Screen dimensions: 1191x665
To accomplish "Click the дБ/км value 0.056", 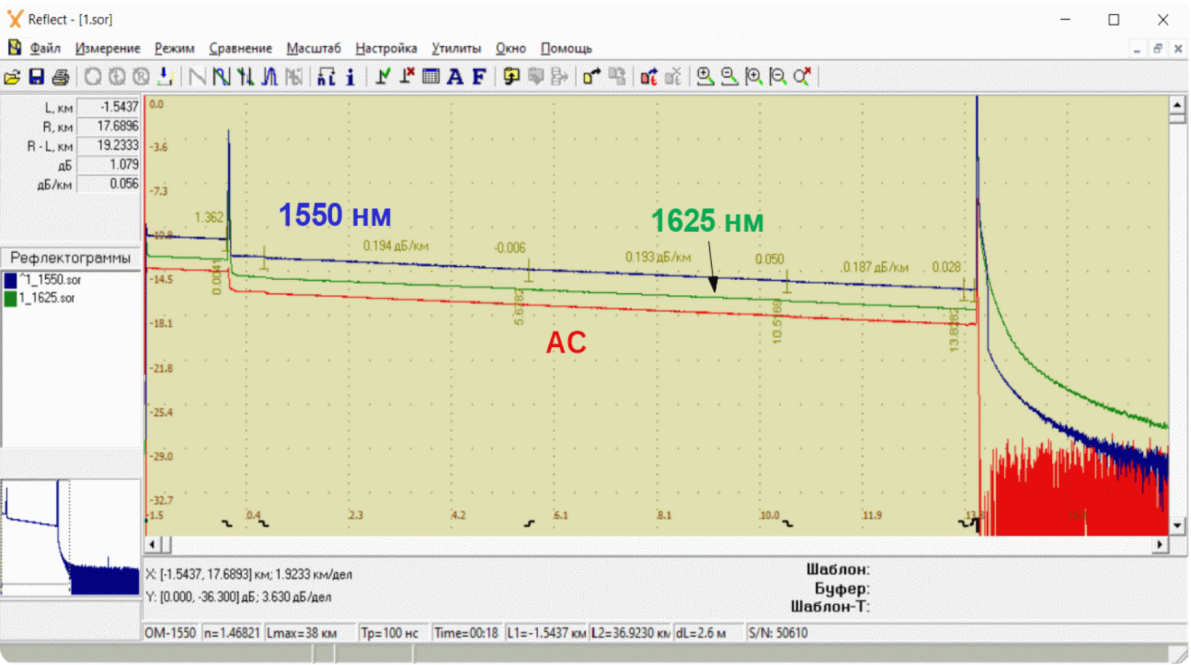I will point(109,184).
